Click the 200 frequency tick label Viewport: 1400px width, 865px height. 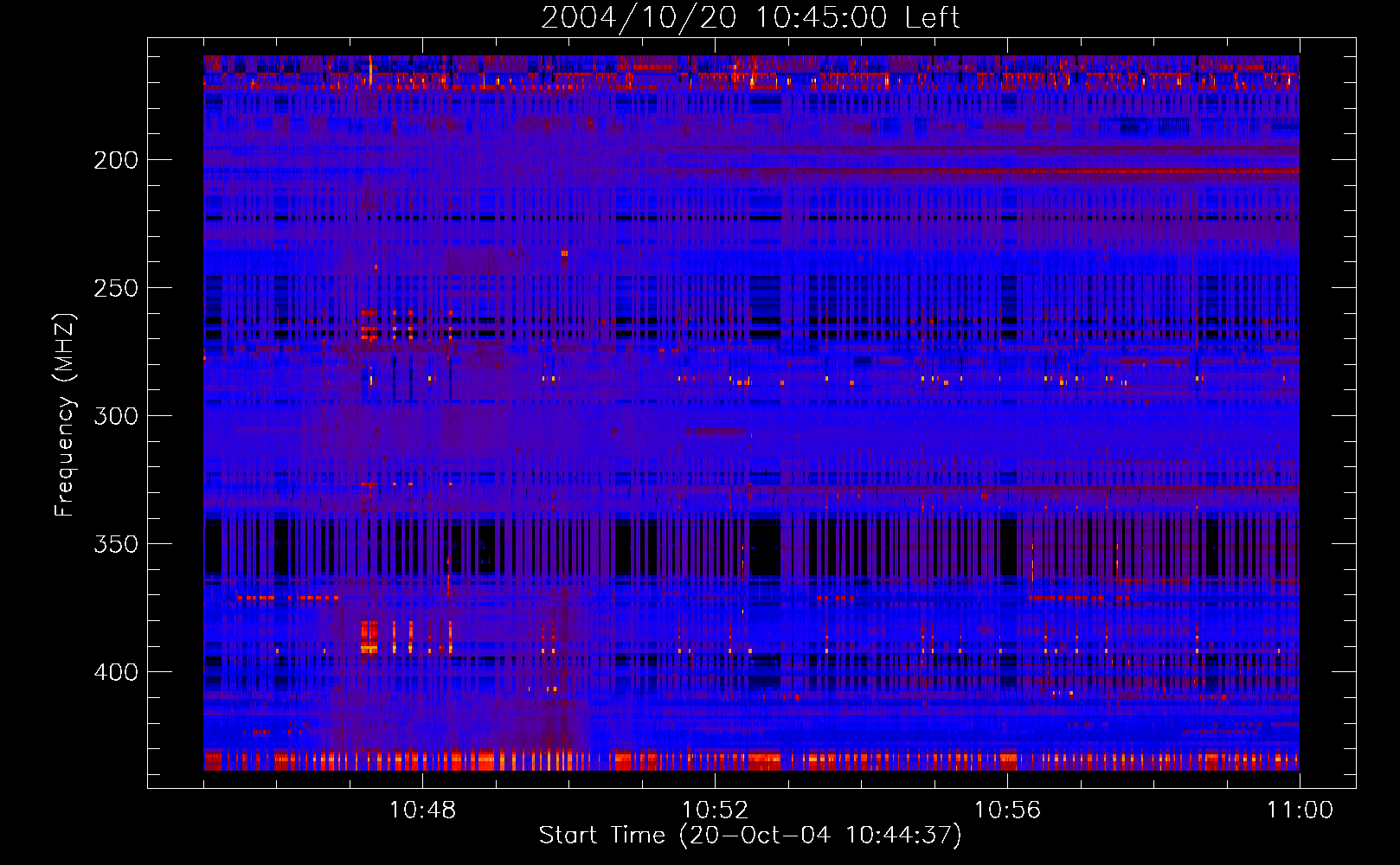(x=116, y=161)
